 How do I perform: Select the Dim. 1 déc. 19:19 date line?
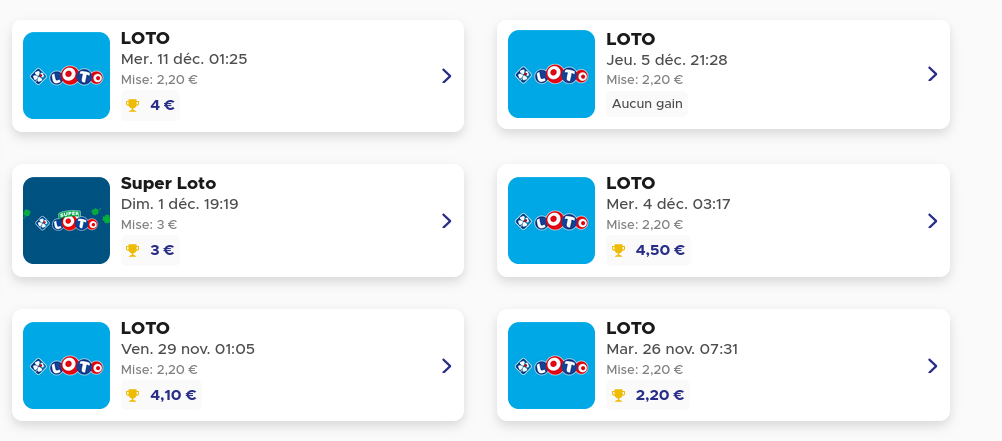tap(179, 204)
